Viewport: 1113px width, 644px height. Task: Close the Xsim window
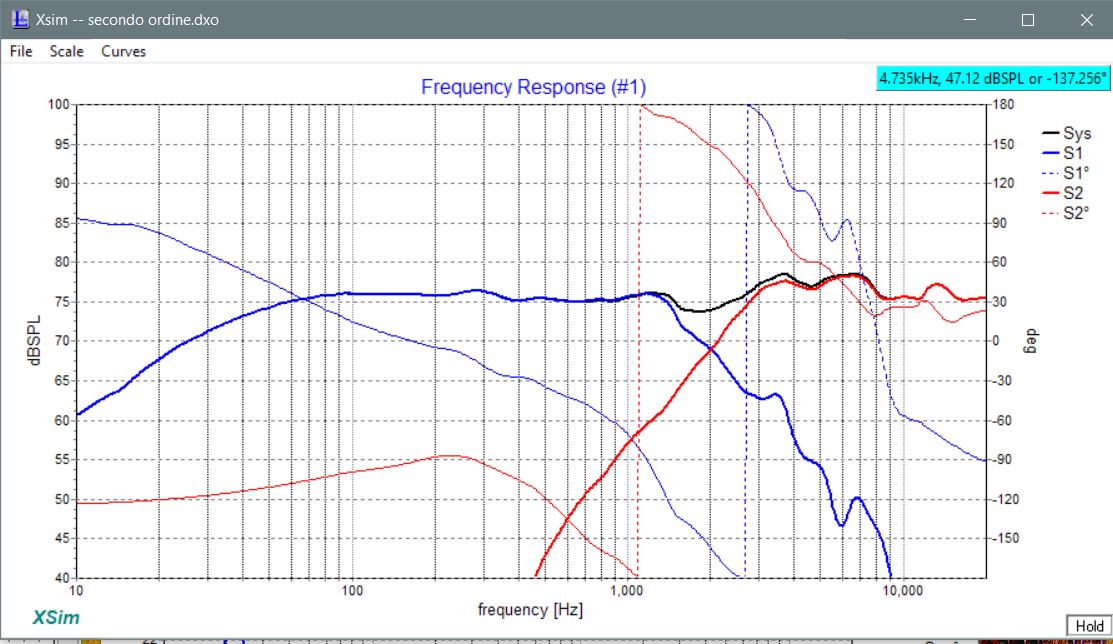click(x=1086, y=20)
